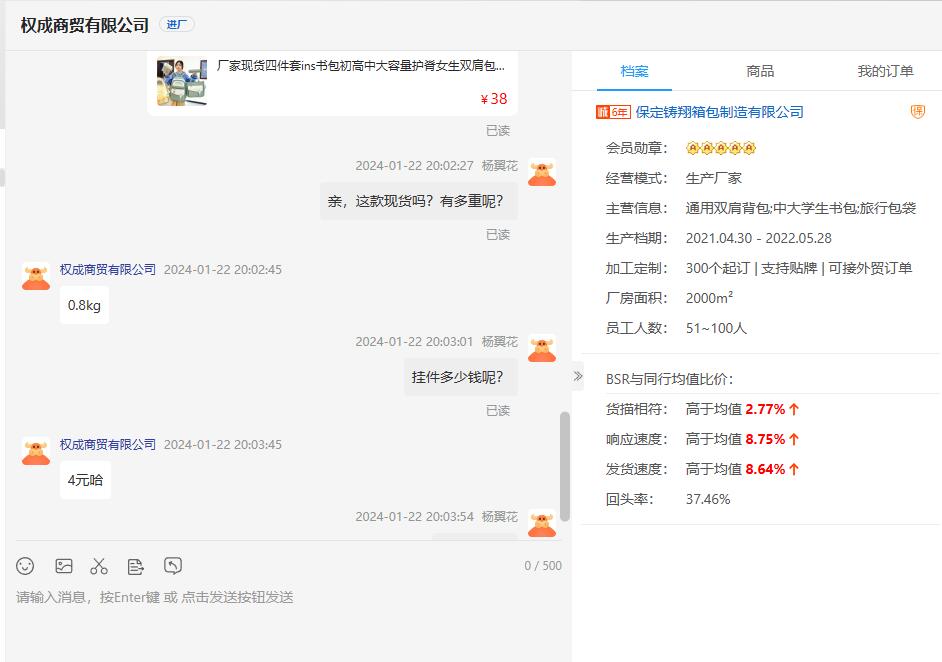Click the send image icon
The width and height of the screenshot is (942, 662).
[64, 566]
